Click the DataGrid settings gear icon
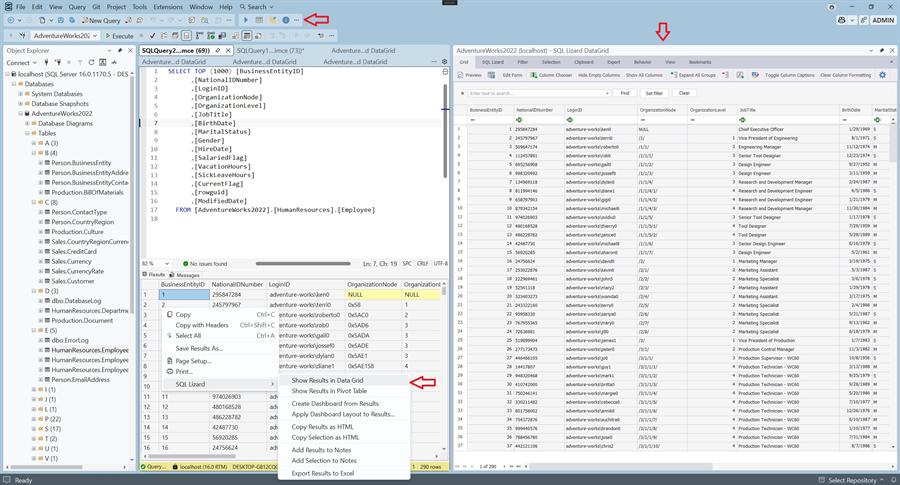This screenshot has height=485, width=900. [x=882, y=75]
